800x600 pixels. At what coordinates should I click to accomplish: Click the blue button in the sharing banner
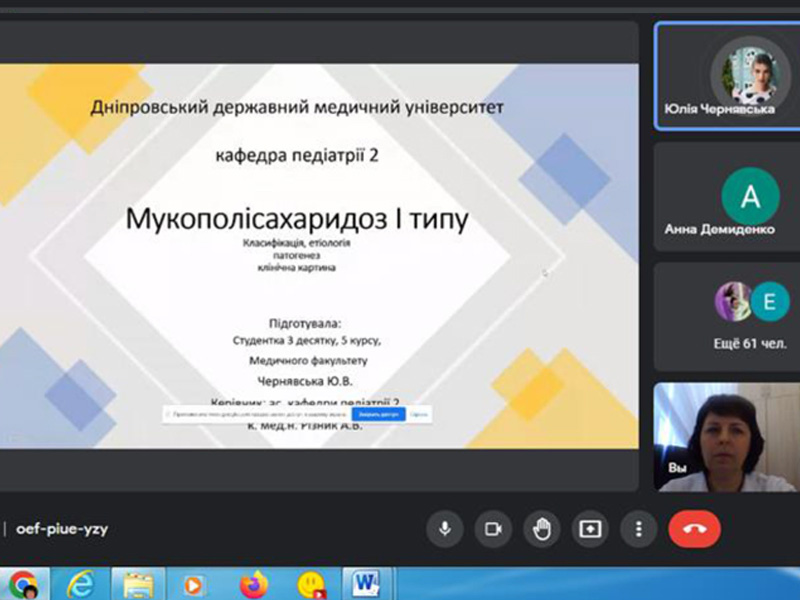pos(378,413)
